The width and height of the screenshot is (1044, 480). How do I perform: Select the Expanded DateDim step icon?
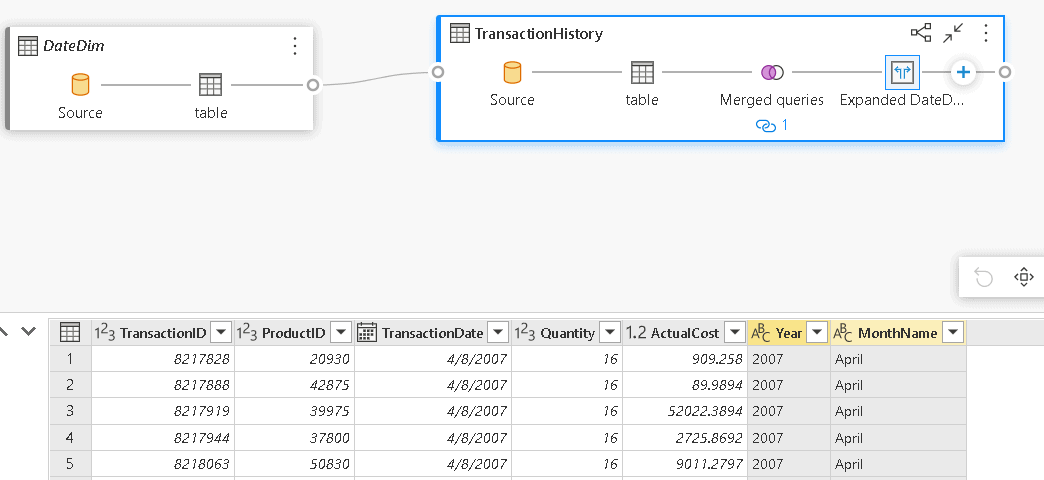(x=902, y=72)
